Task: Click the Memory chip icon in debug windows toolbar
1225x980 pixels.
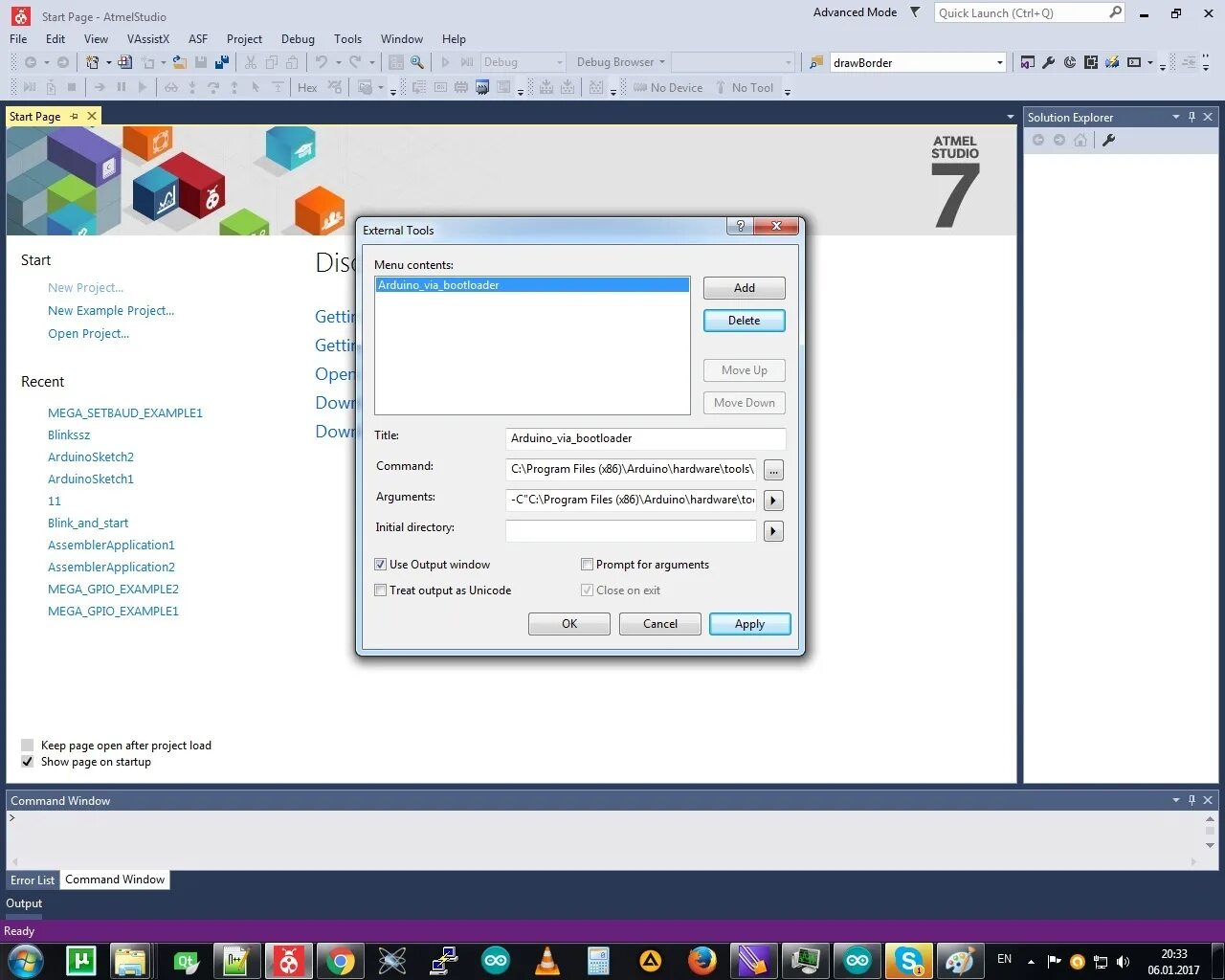Action: point(460,87)
